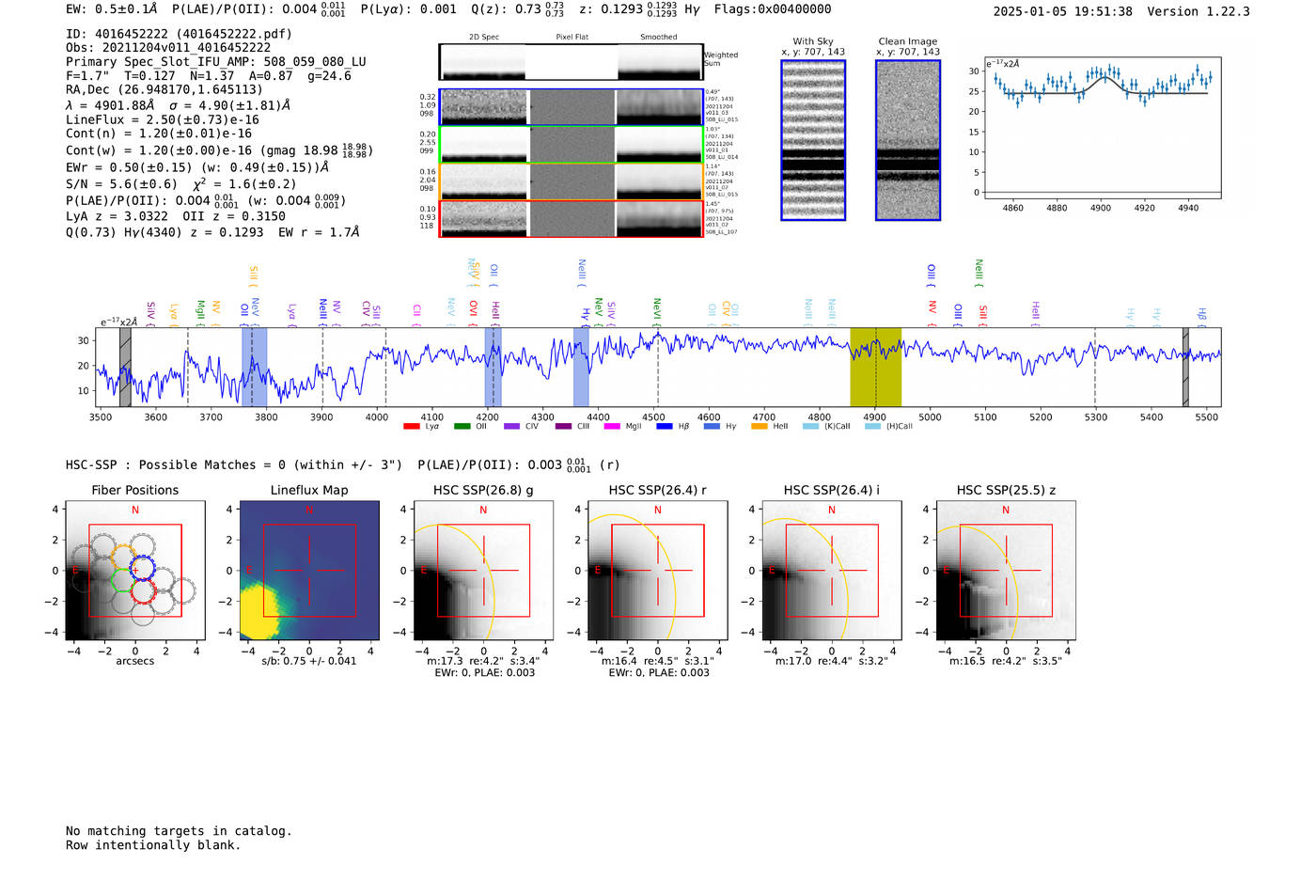
Task: Click the 'Primary Spec_Slot_IFU_AMP: 508_059_080_LU' line
Action: tap(216, 62)
